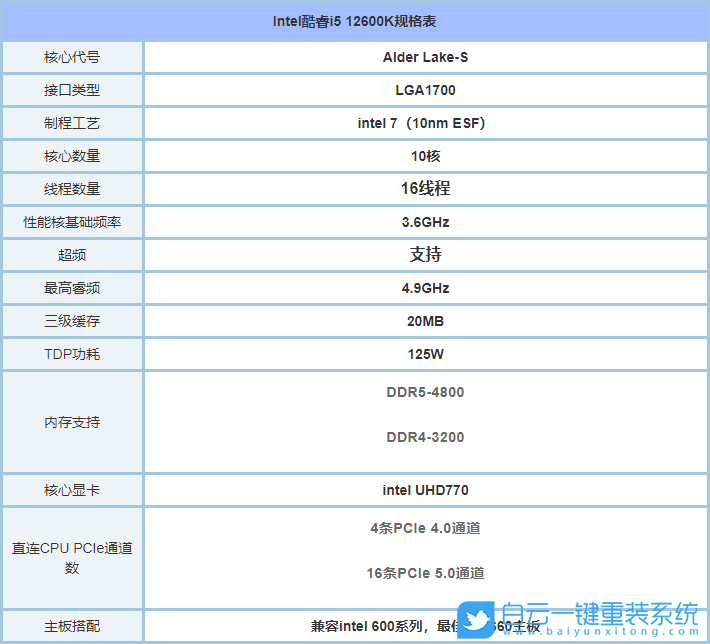
Task: Select the 核心数量 label cell
Action: coord(72,156)
